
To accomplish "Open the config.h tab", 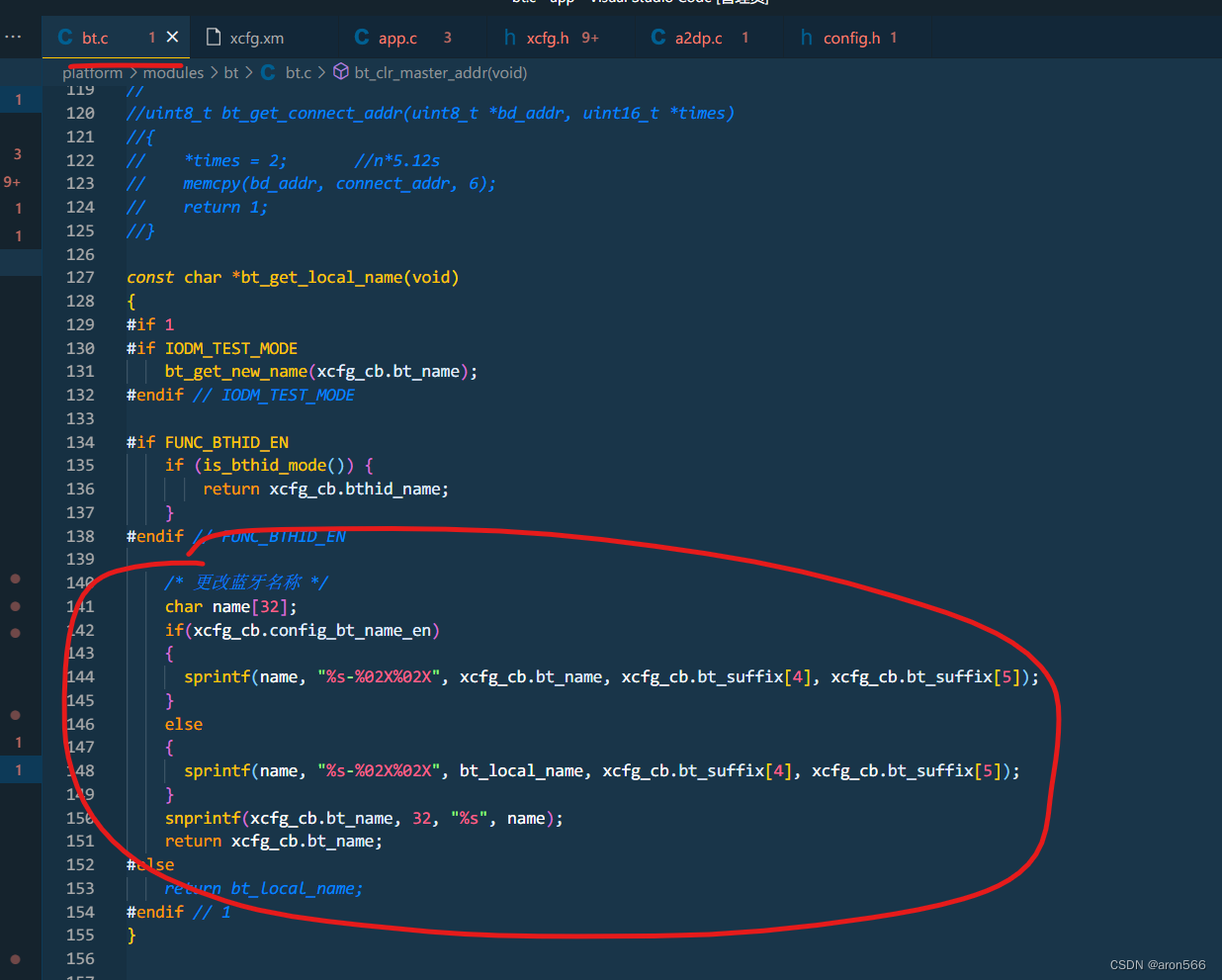I will point(851,39).
